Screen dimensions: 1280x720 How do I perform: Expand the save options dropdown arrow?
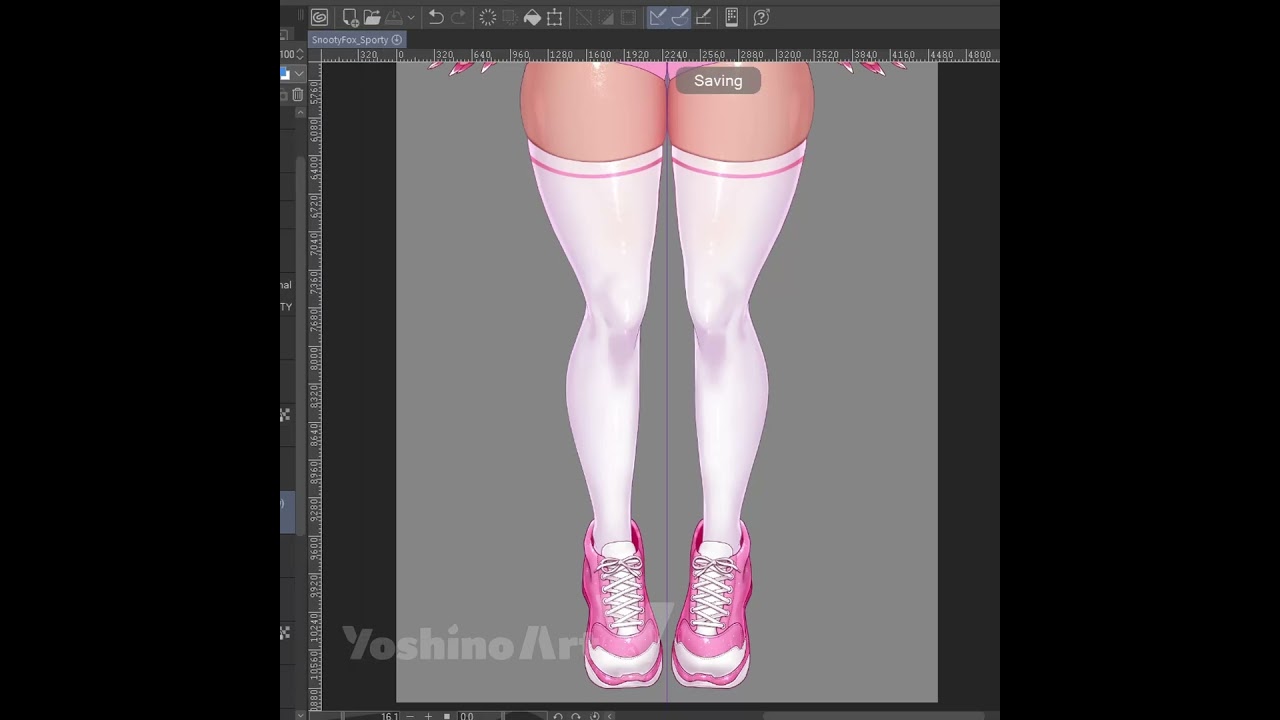click(x=410, y=18)
